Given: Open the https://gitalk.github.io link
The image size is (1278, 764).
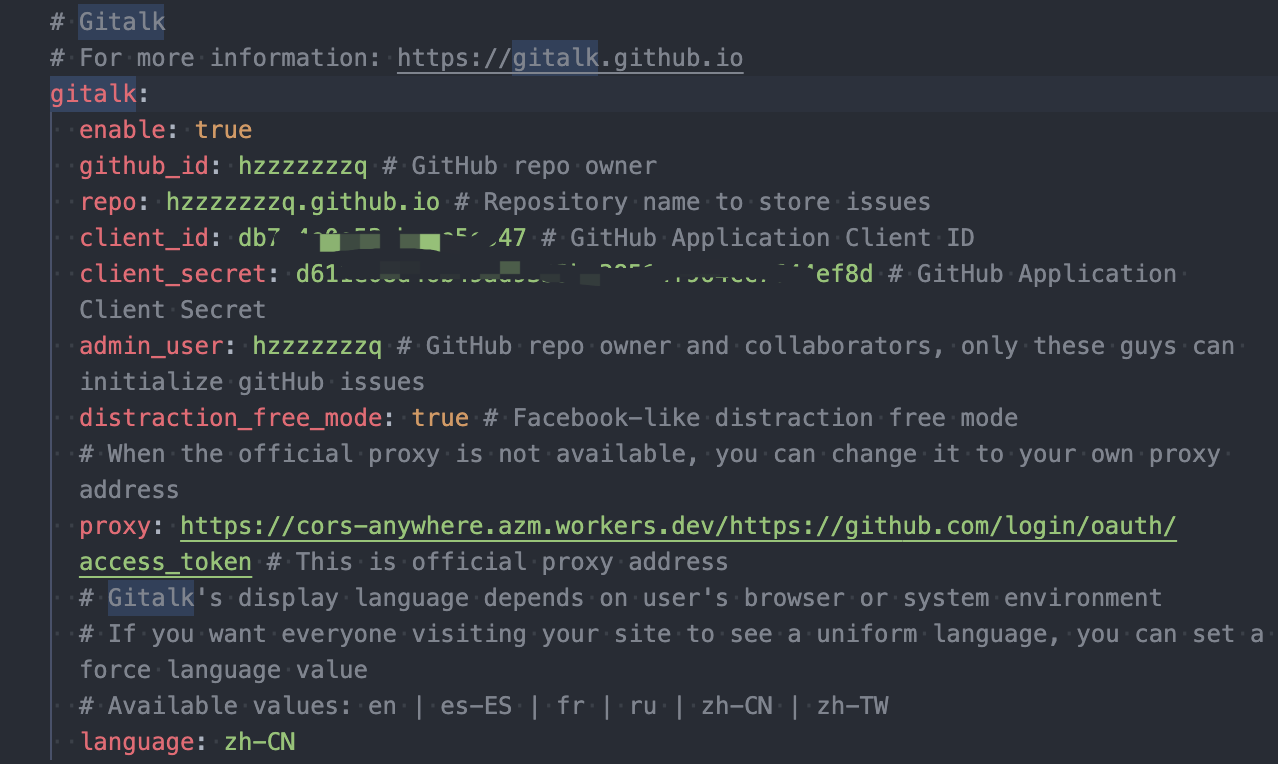Looking at the screenshot, I should pos(570,58).
